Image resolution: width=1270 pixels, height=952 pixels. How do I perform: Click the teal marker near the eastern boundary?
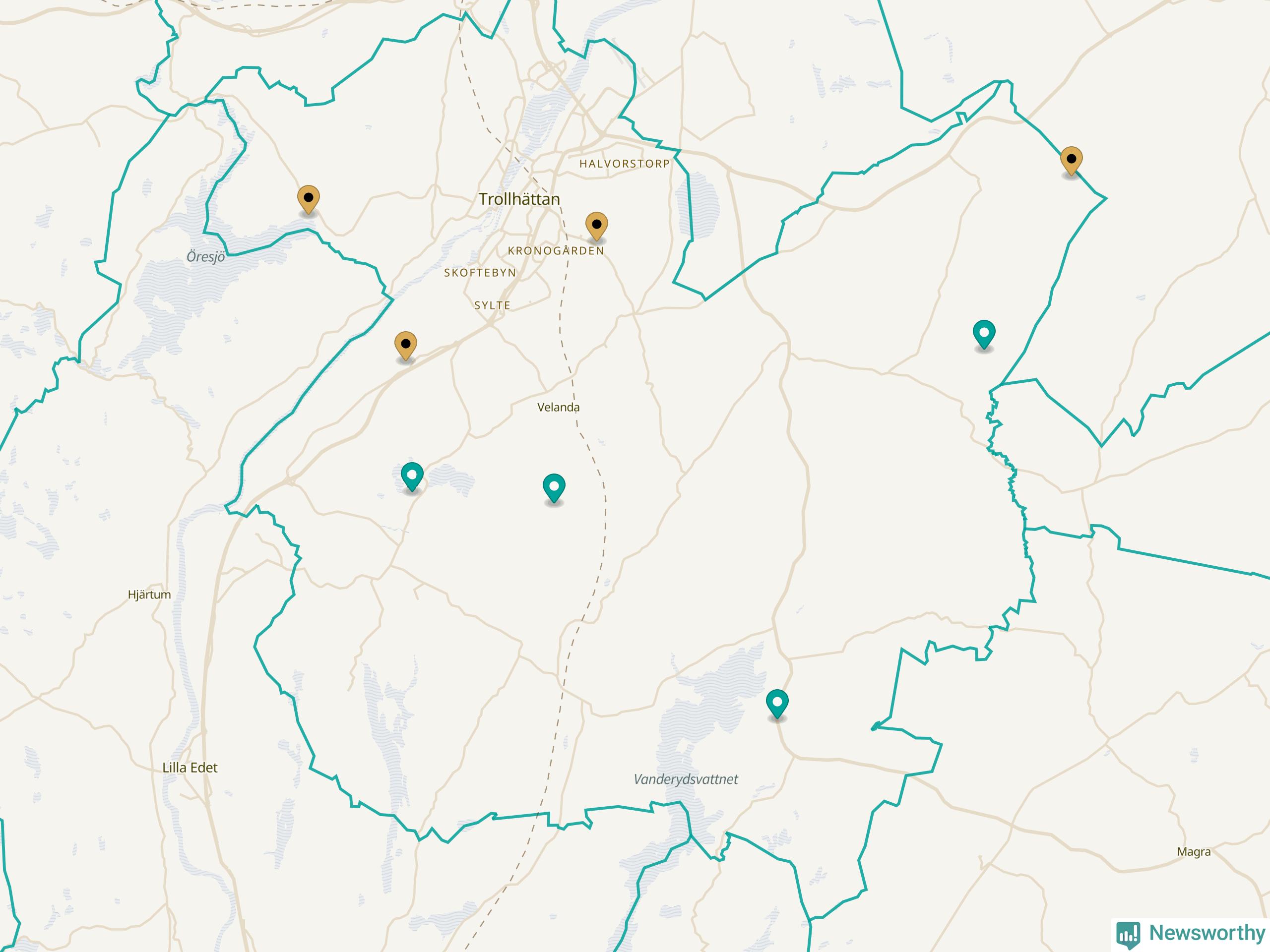pos(984,335)
